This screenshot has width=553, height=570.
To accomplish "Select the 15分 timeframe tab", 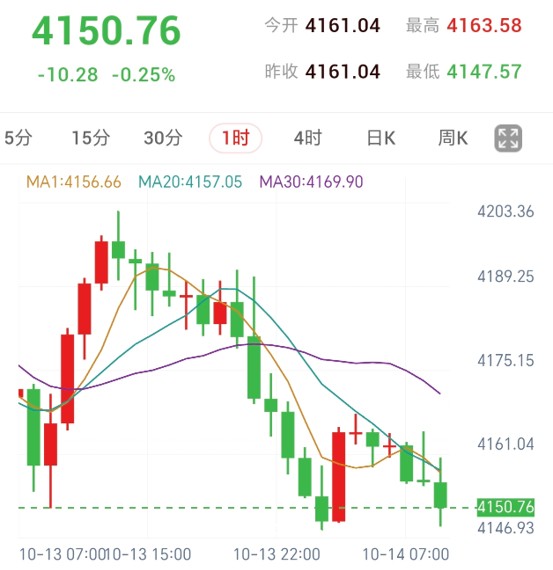I will [x=91, y=138].
